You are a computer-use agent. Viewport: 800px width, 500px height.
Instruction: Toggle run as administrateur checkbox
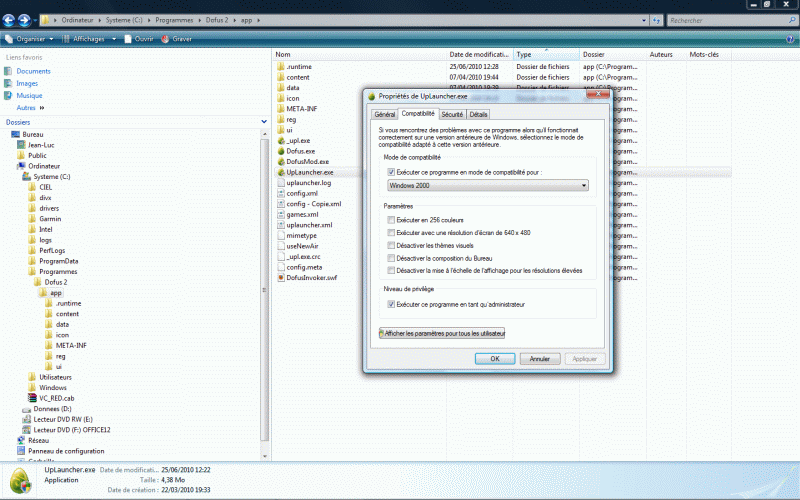pyautogui.click(x=391, y=305)
